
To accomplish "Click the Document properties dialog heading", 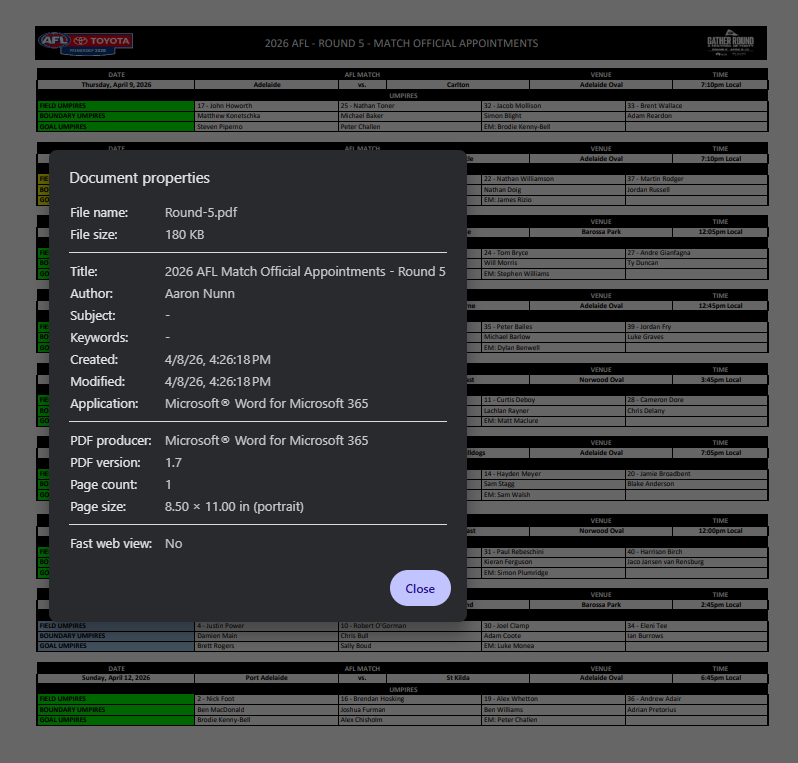I will click(139, 178).
